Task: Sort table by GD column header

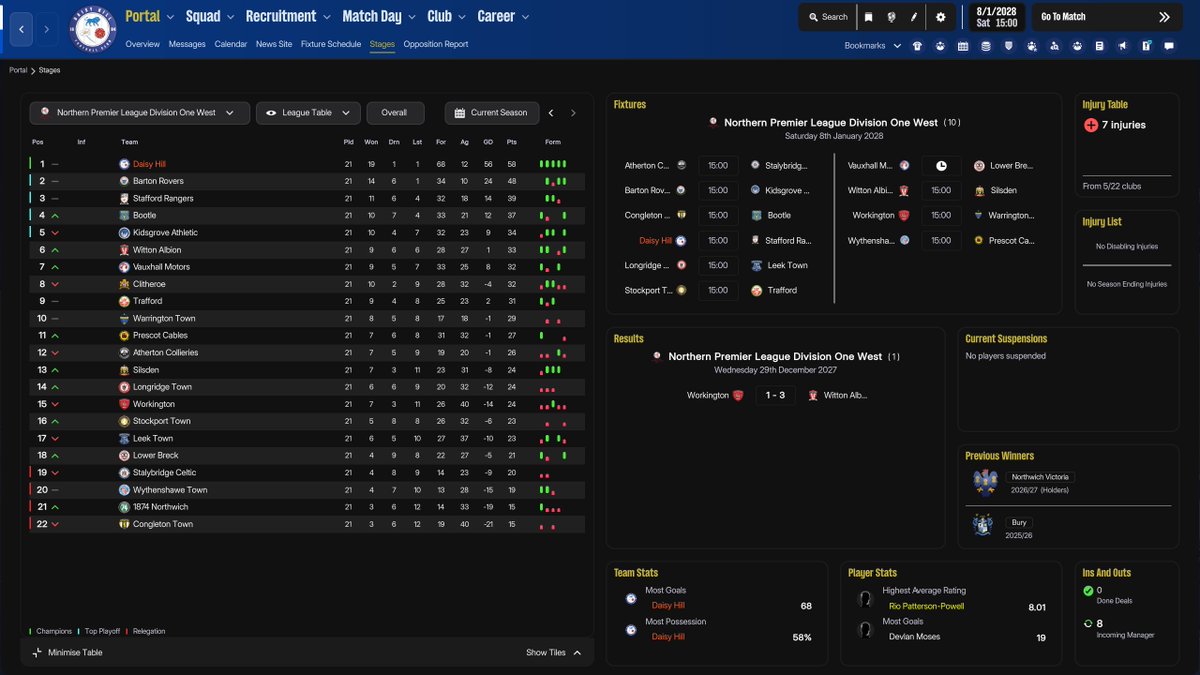Action: click(488, 142)
